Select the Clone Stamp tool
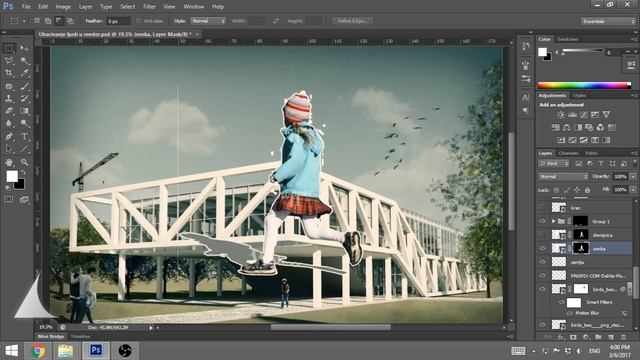 pos(9,98)
